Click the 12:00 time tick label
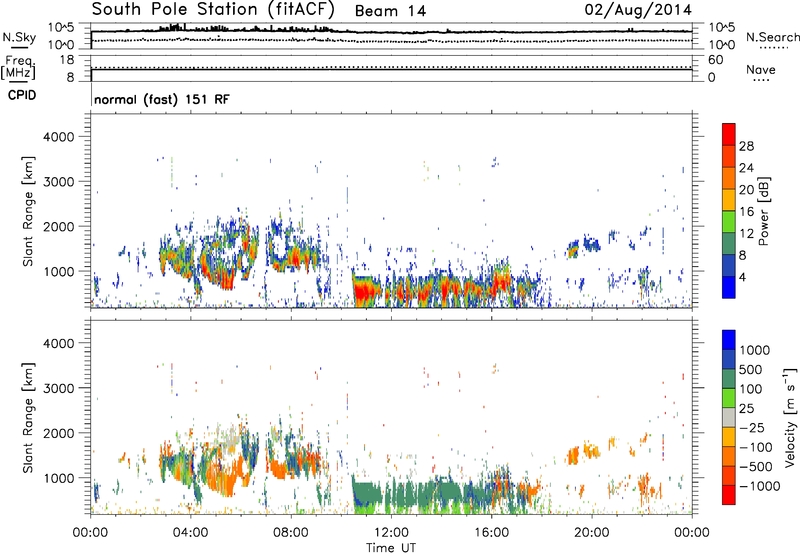 point(391,533)
